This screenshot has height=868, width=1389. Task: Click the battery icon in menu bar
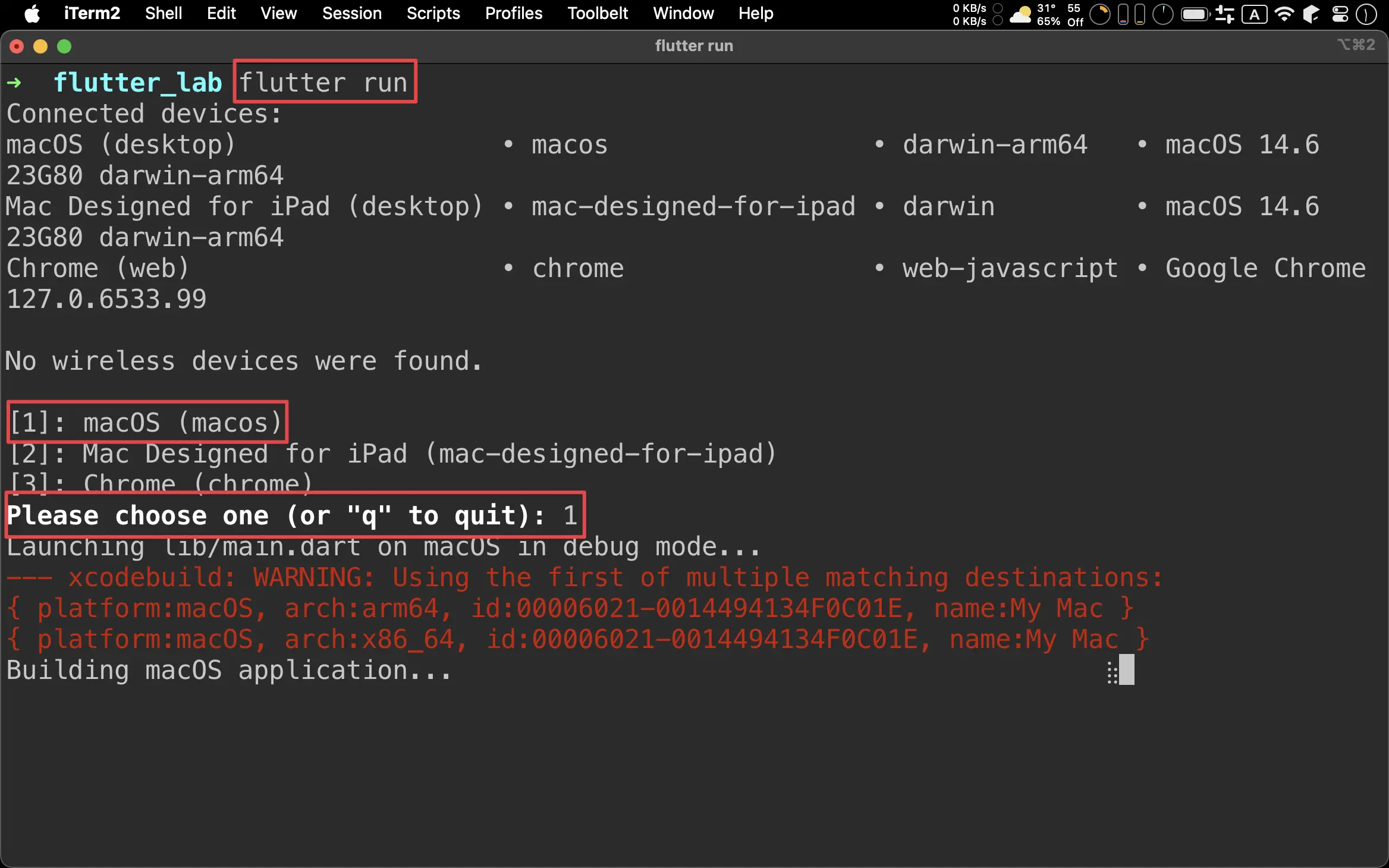pyautogui.click(x=1196, y=14)
